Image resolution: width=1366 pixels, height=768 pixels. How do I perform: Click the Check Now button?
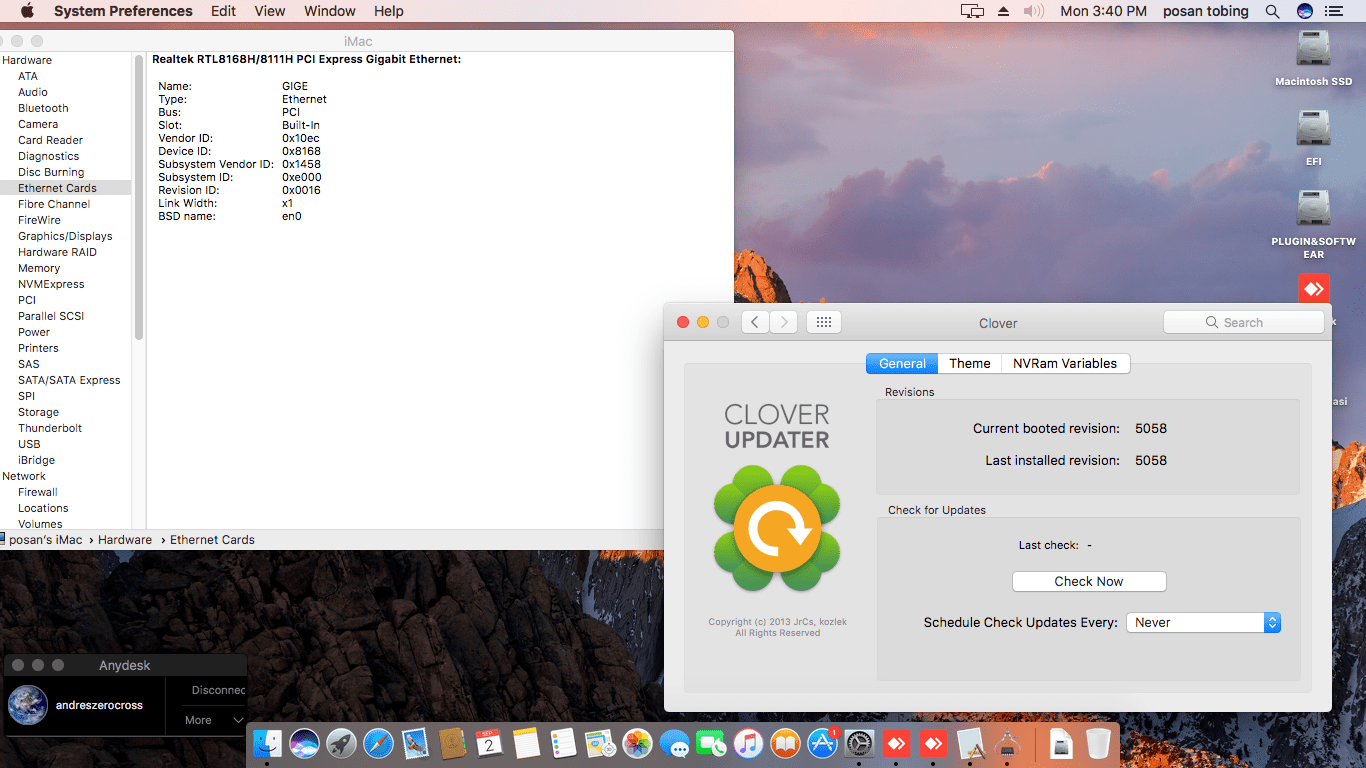pyautogui.click(x=1089, y=581)
